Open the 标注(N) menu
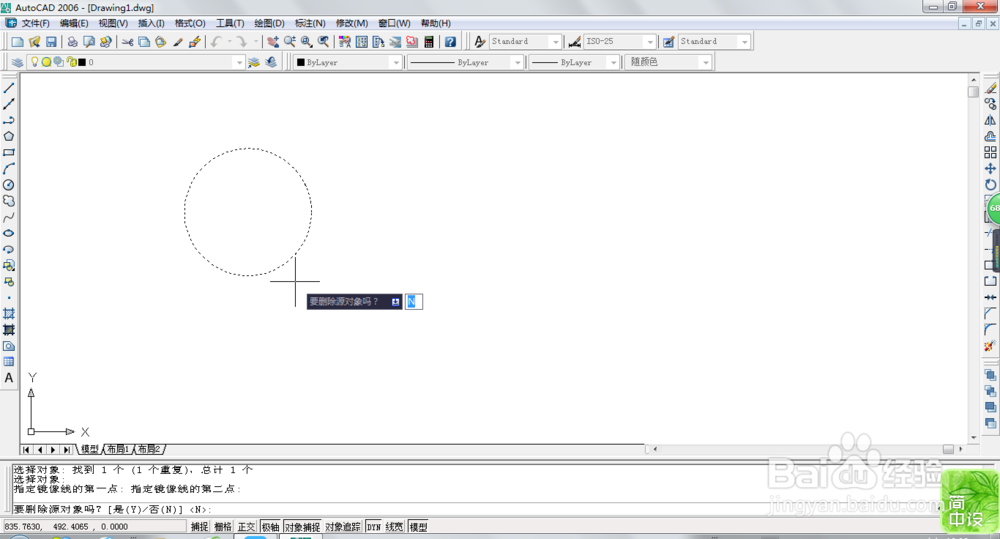 point(310,23)
